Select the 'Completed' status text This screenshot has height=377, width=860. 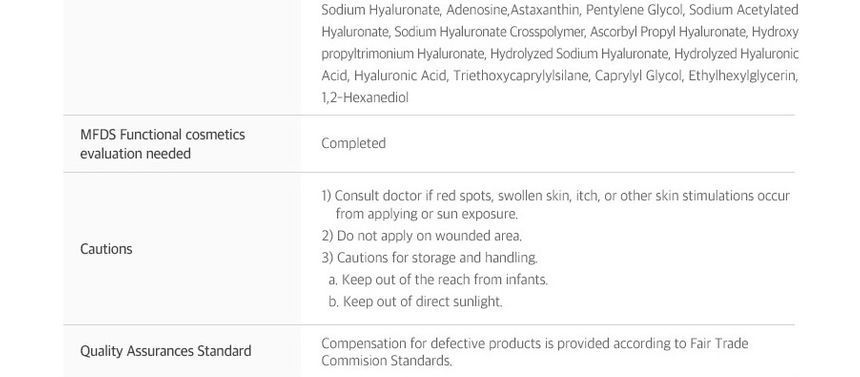[x=353, y=143]
